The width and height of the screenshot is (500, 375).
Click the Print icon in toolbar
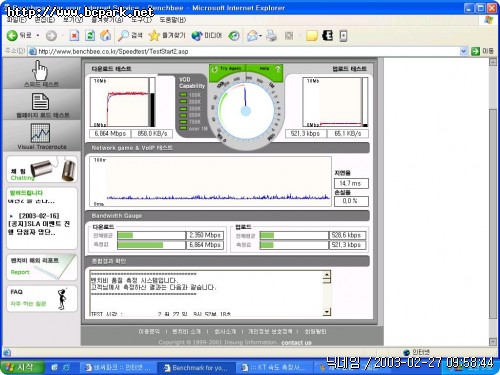[x=272, y=35]
